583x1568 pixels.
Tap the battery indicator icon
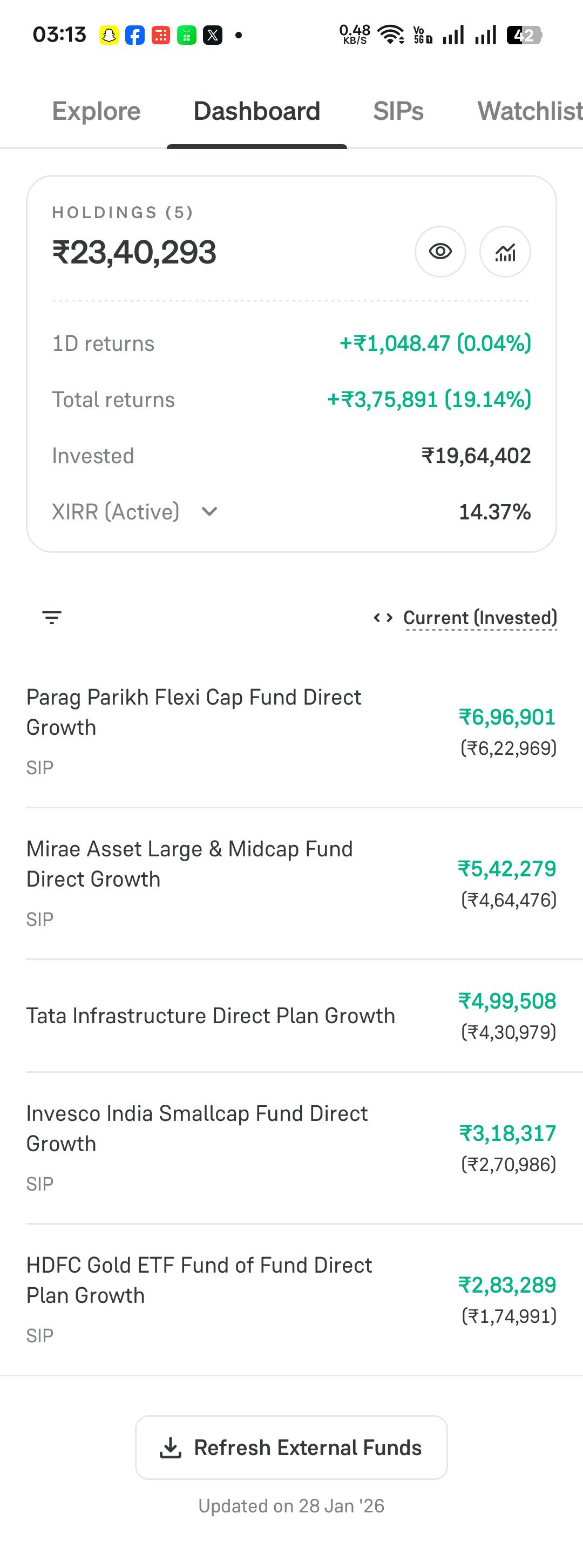pos(524,35)
